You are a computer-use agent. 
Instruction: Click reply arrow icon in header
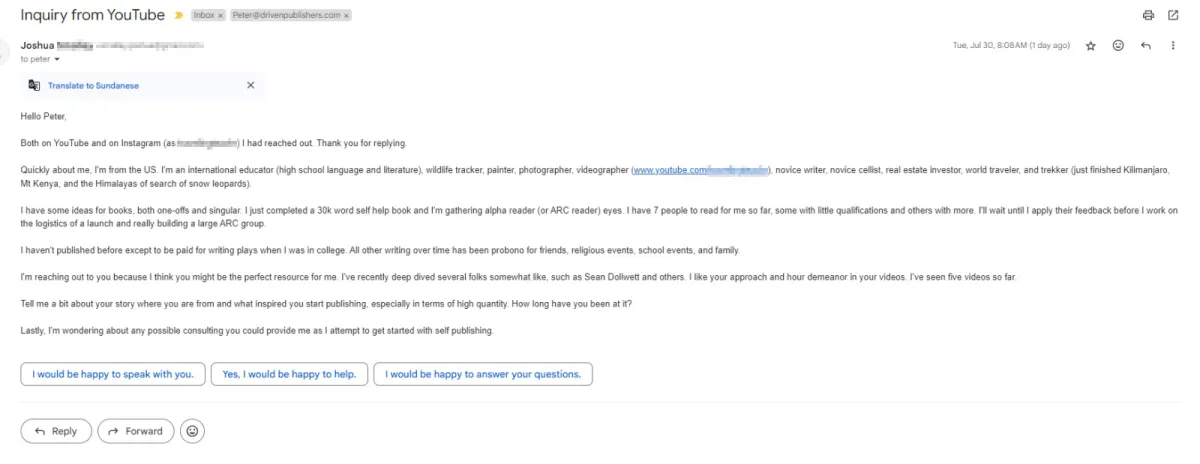(1146, 46)
